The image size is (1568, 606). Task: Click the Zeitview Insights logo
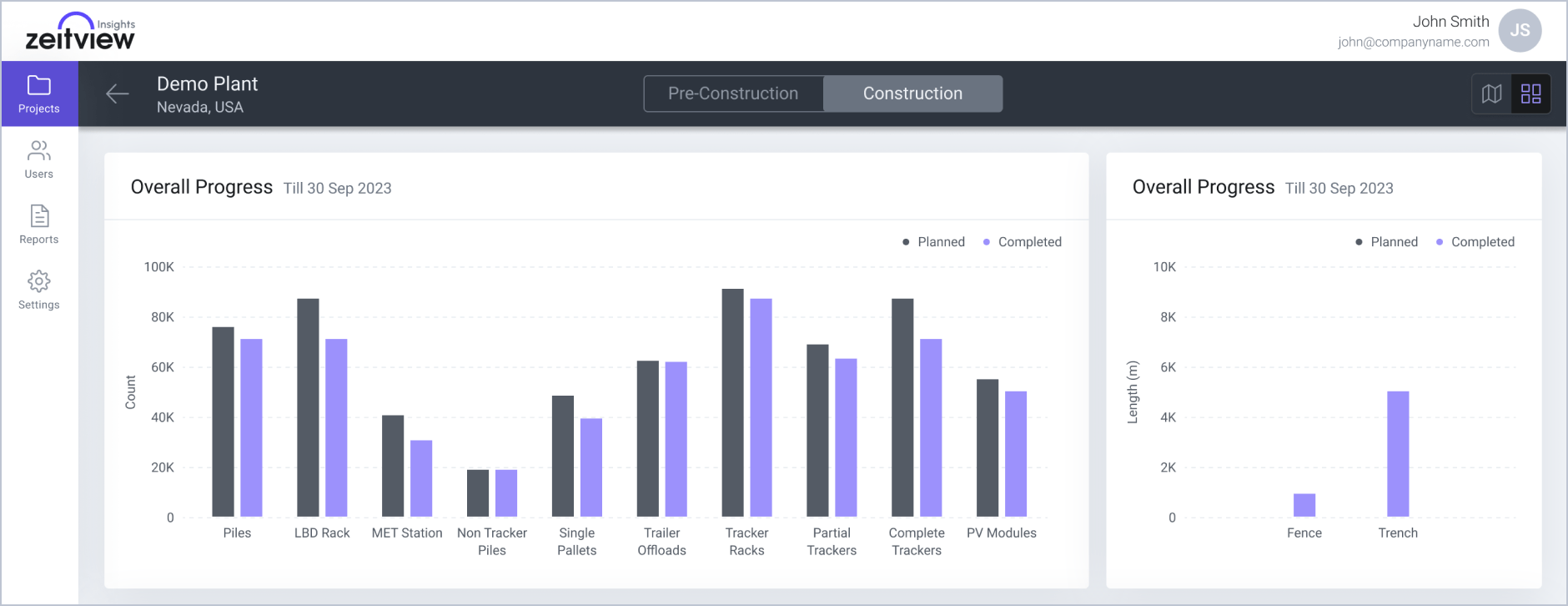[81, 32]
